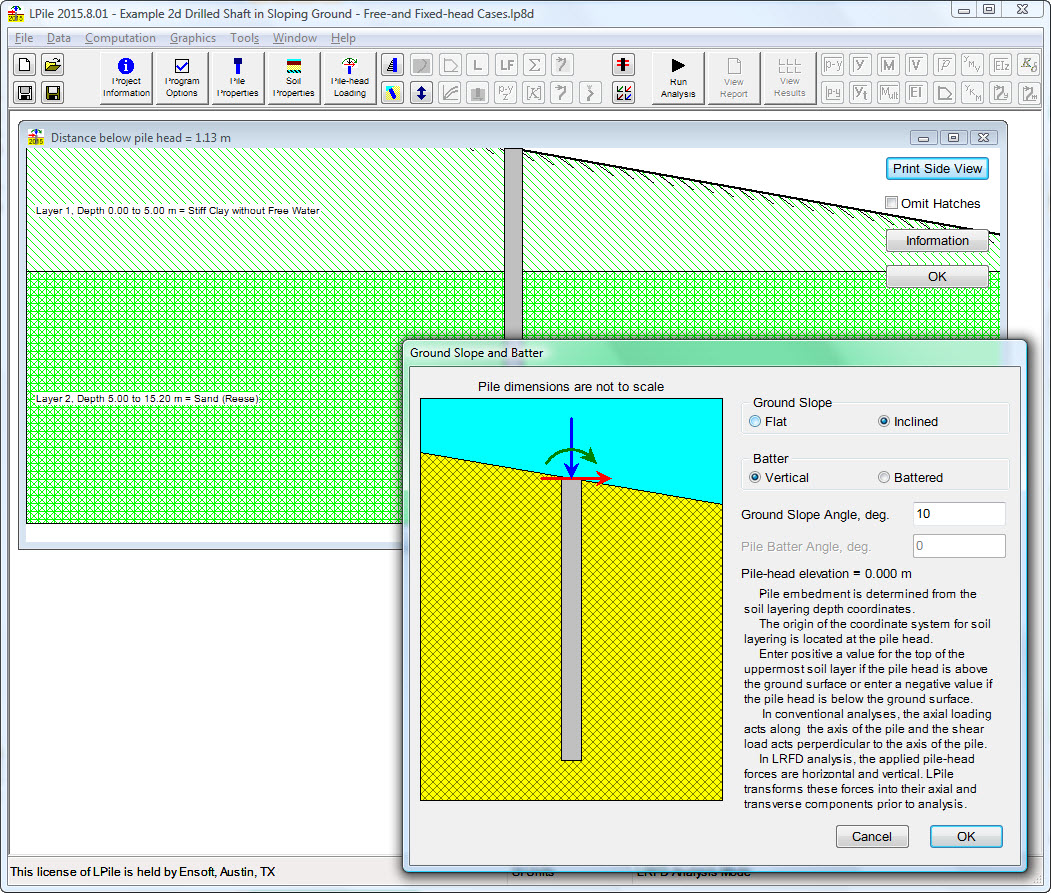
Task: Open Pile Properties from the toolbar
Action: coord(238,78)
